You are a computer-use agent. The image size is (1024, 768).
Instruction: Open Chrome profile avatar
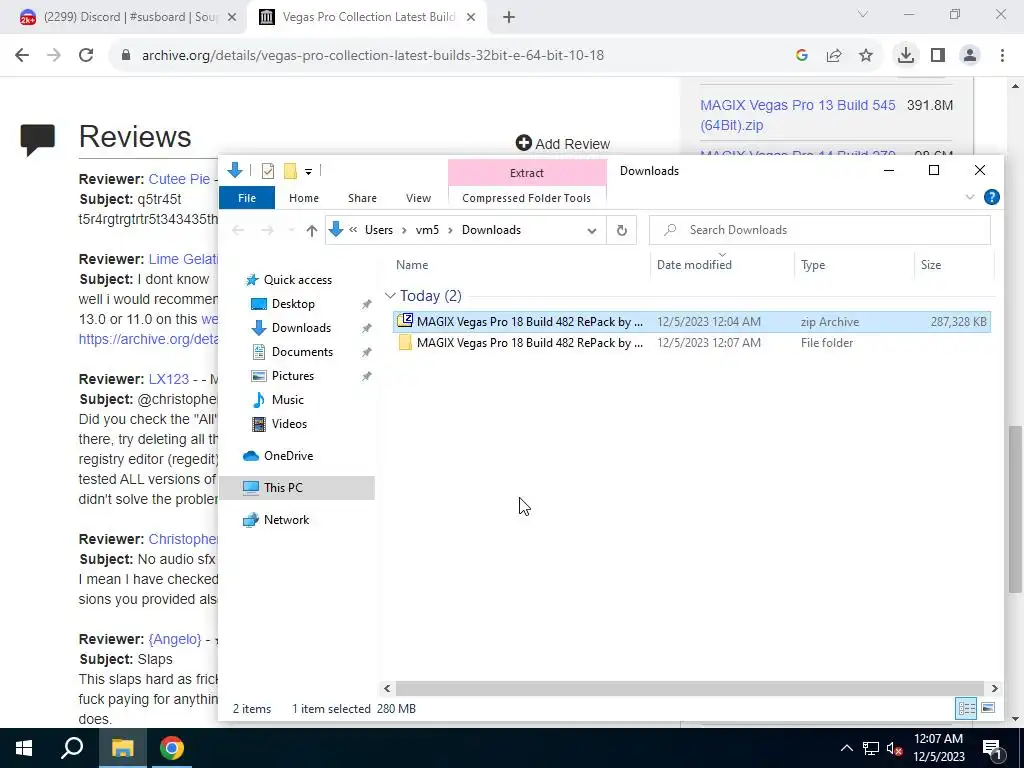[x=970, y=56]
